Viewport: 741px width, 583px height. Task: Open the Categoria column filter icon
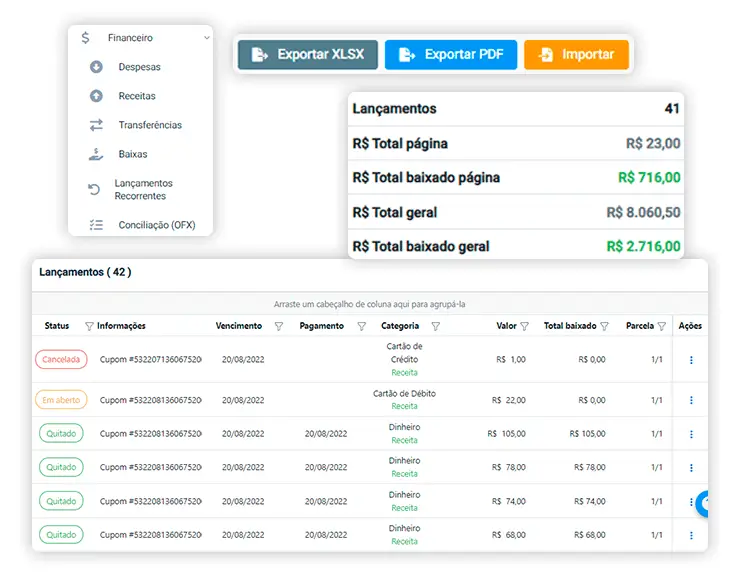436,326
